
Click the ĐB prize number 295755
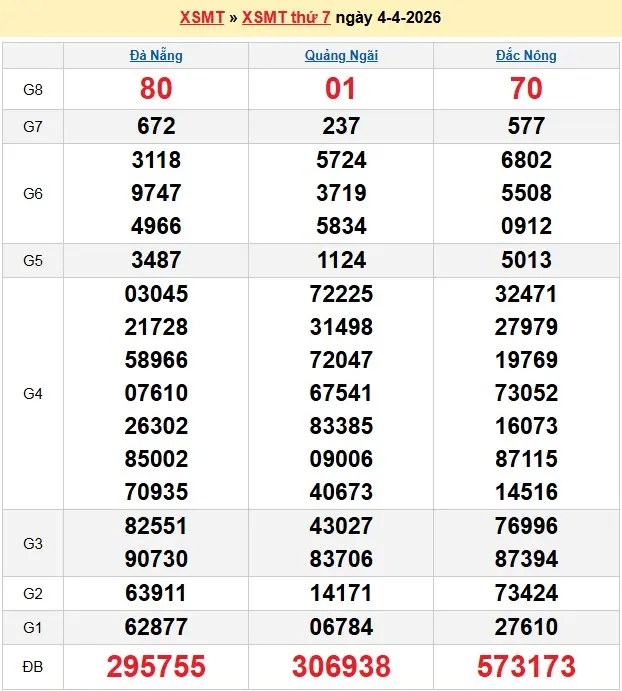point(156,666)
